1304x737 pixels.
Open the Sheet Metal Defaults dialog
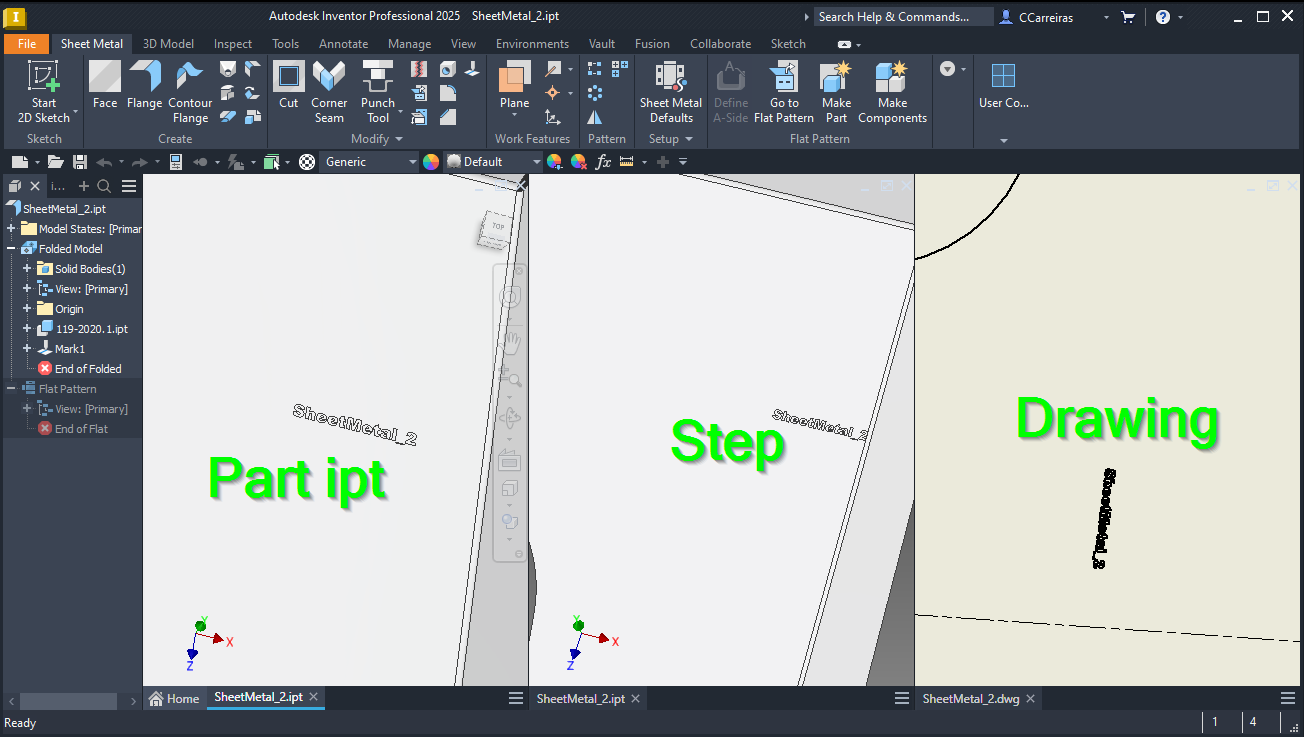[x=670, y=88]
